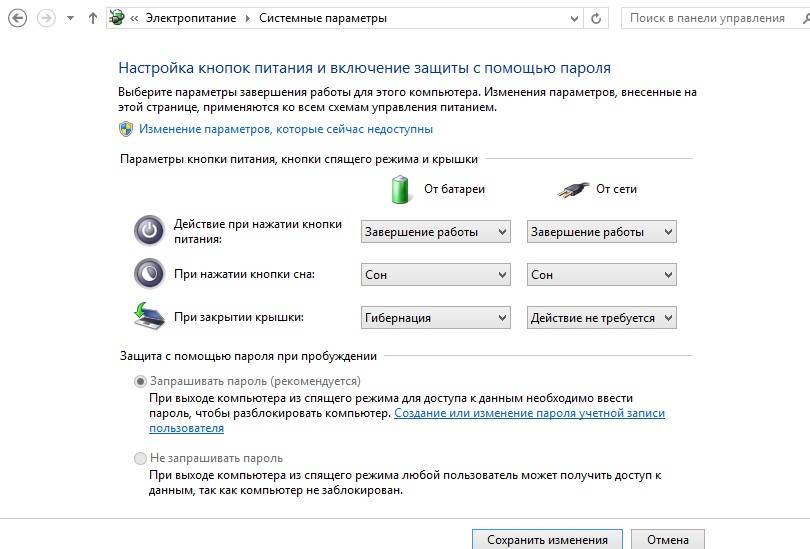Click the up-level arrow icon
This screenshot has height=549, width=810.
click(x=93, y=18)
